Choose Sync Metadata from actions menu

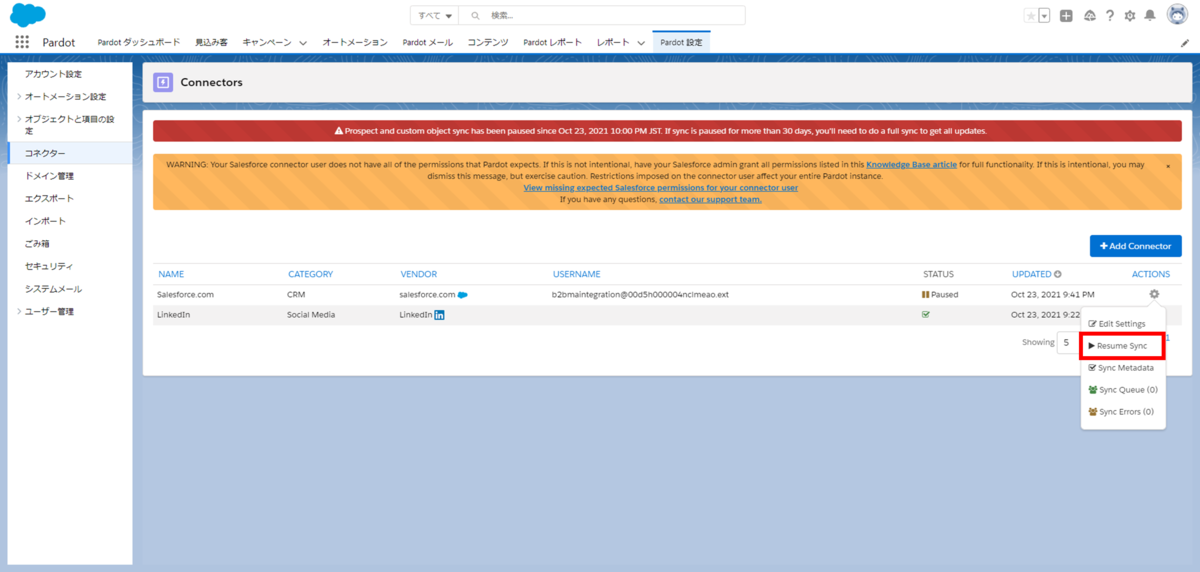(1123, 368)
